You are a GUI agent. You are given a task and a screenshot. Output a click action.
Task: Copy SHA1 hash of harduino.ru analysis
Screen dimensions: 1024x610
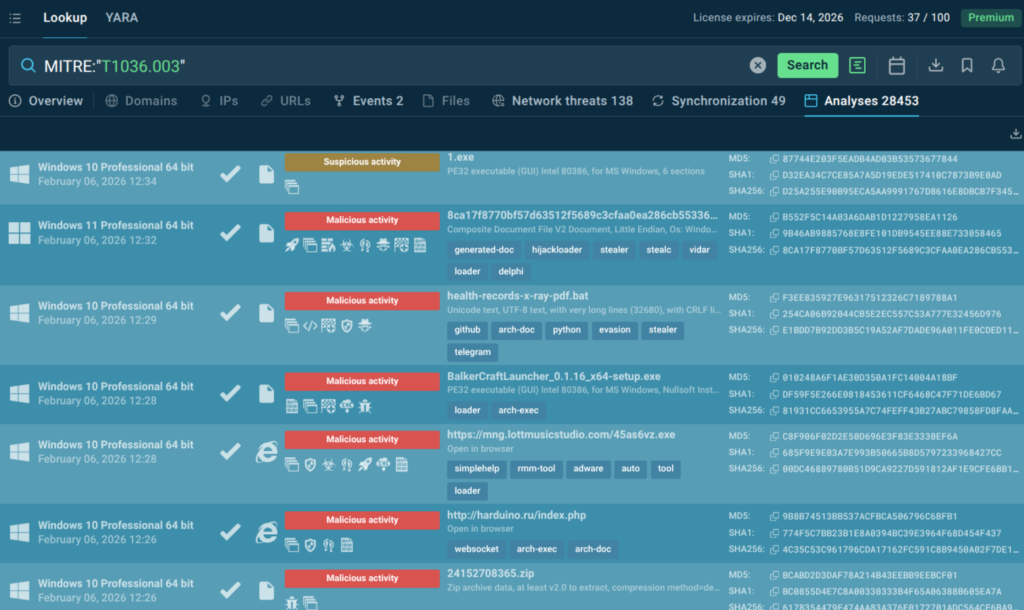(x=774, y=533)
